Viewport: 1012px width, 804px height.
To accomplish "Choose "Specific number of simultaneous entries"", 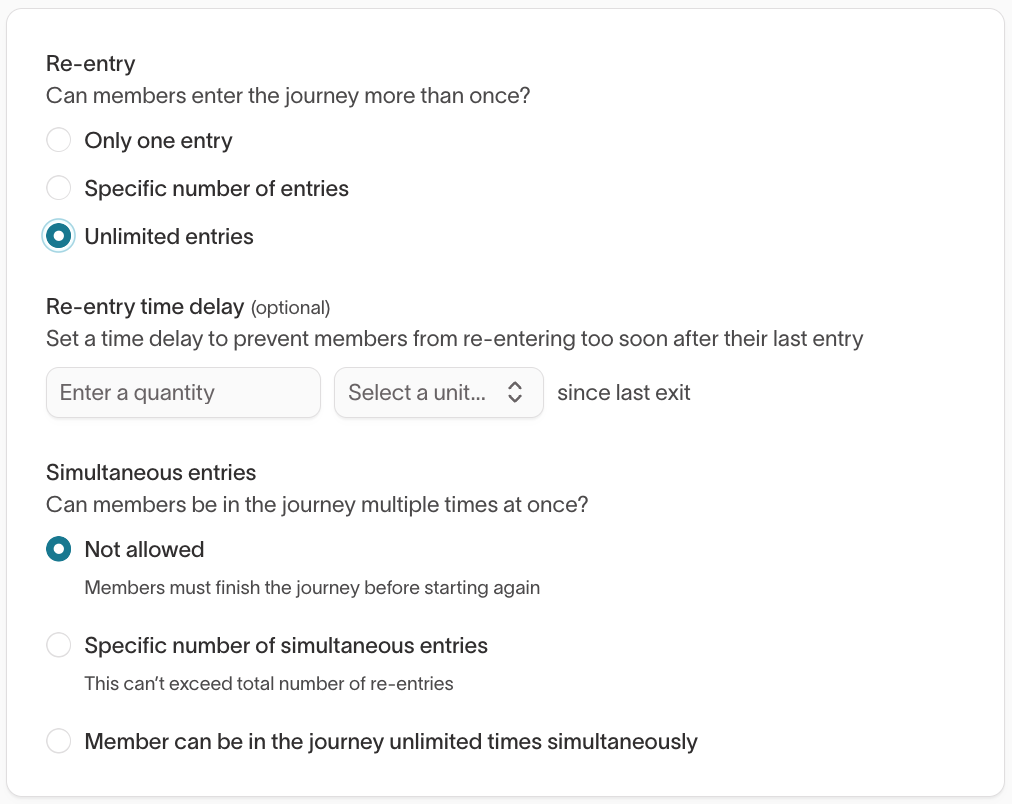I will click(58, 645).
